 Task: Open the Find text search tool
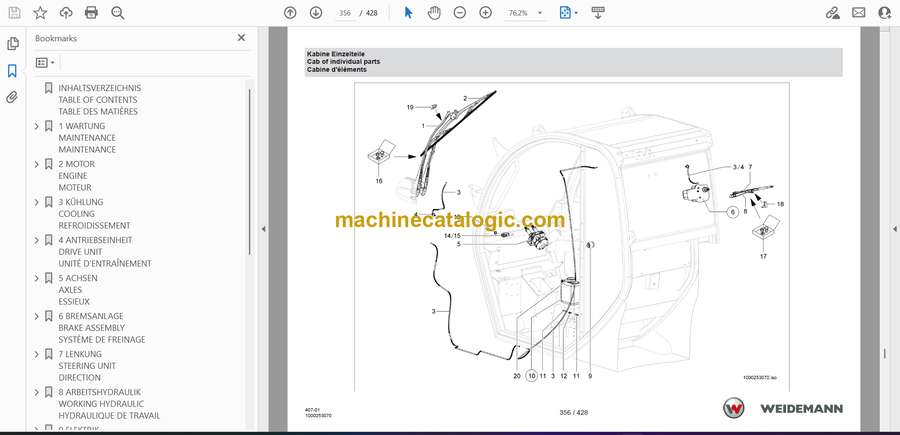118,13
